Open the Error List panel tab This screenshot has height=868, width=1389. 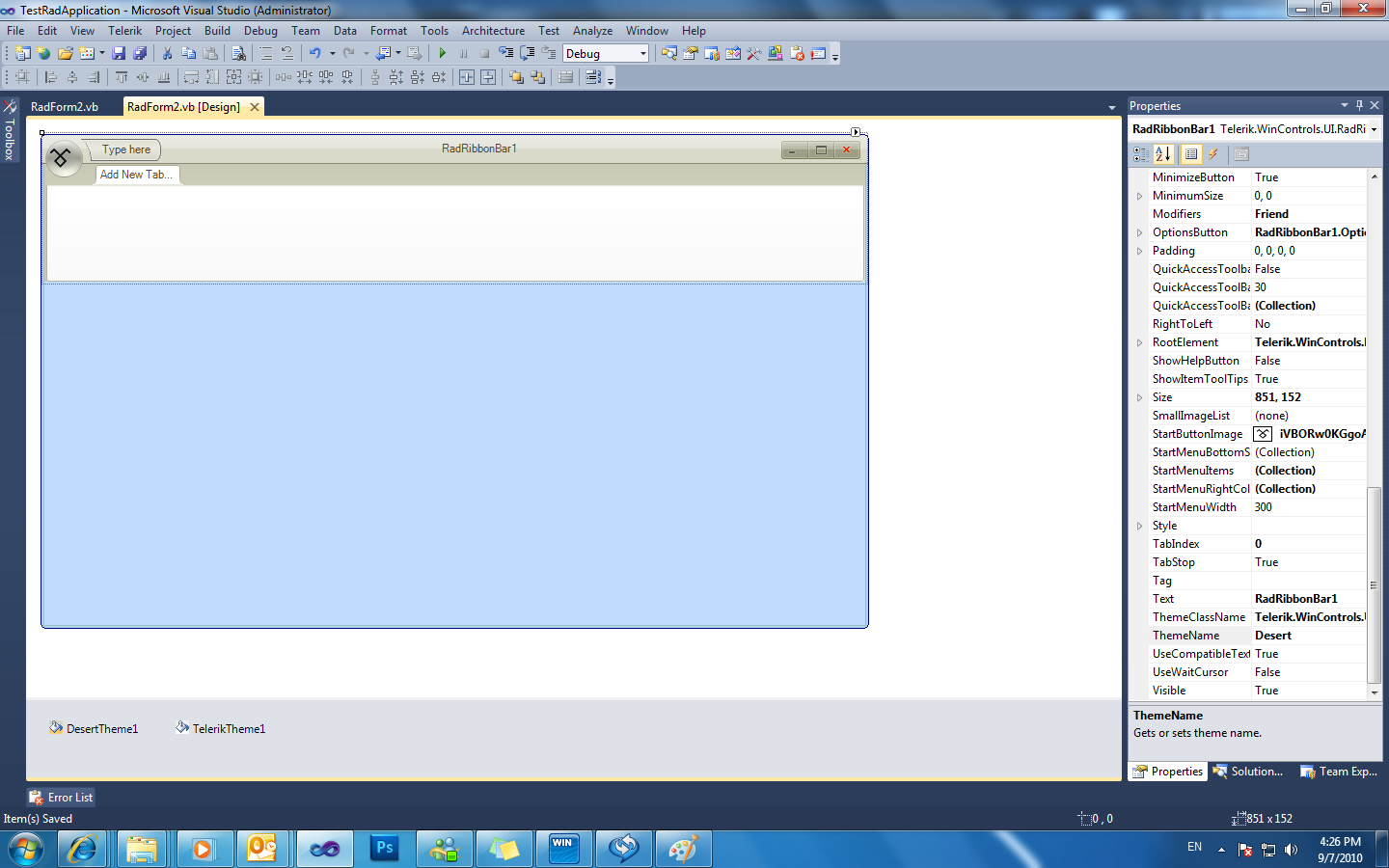coord(61,798)
